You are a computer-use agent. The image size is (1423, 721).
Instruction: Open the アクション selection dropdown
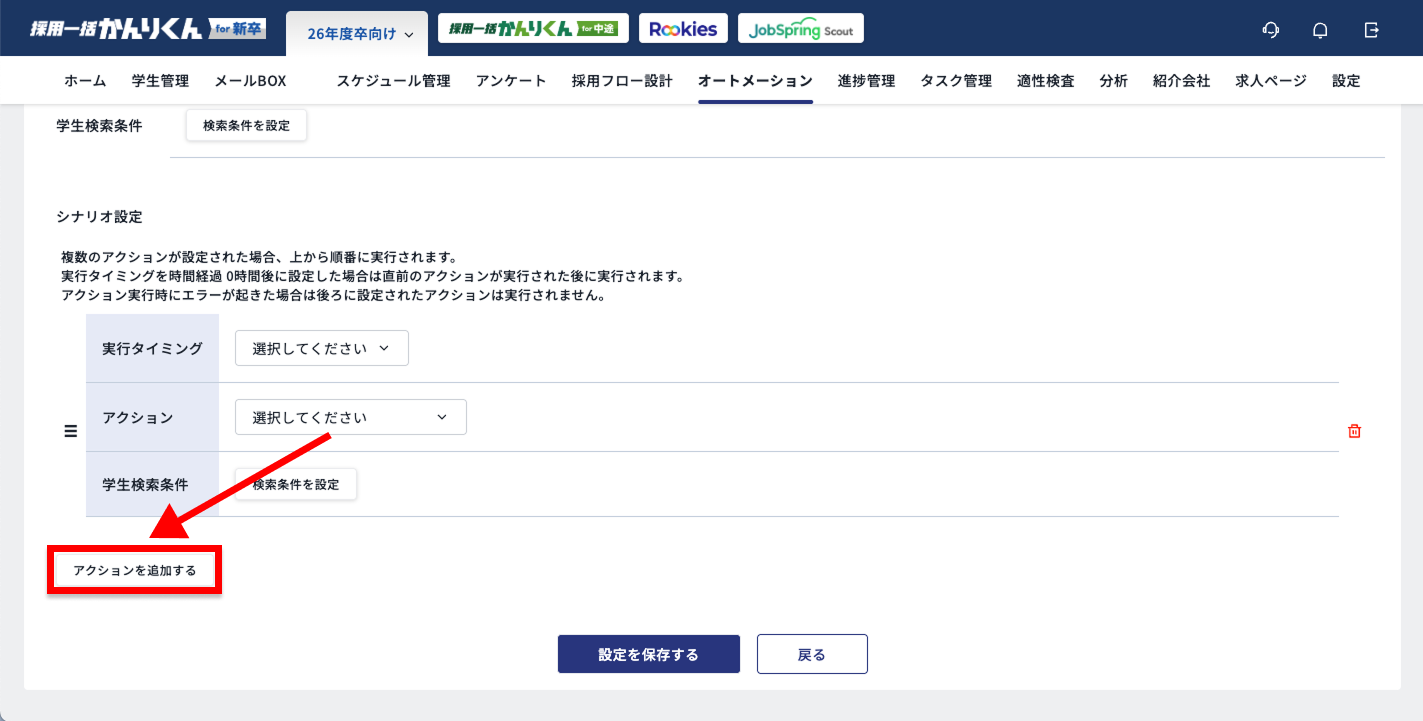(350, 417)
